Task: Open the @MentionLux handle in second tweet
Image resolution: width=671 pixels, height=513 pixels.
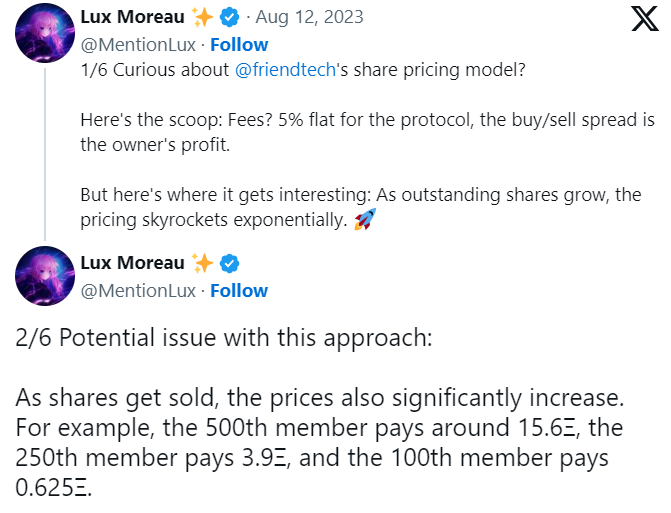Action: click(x=138, y=291)
